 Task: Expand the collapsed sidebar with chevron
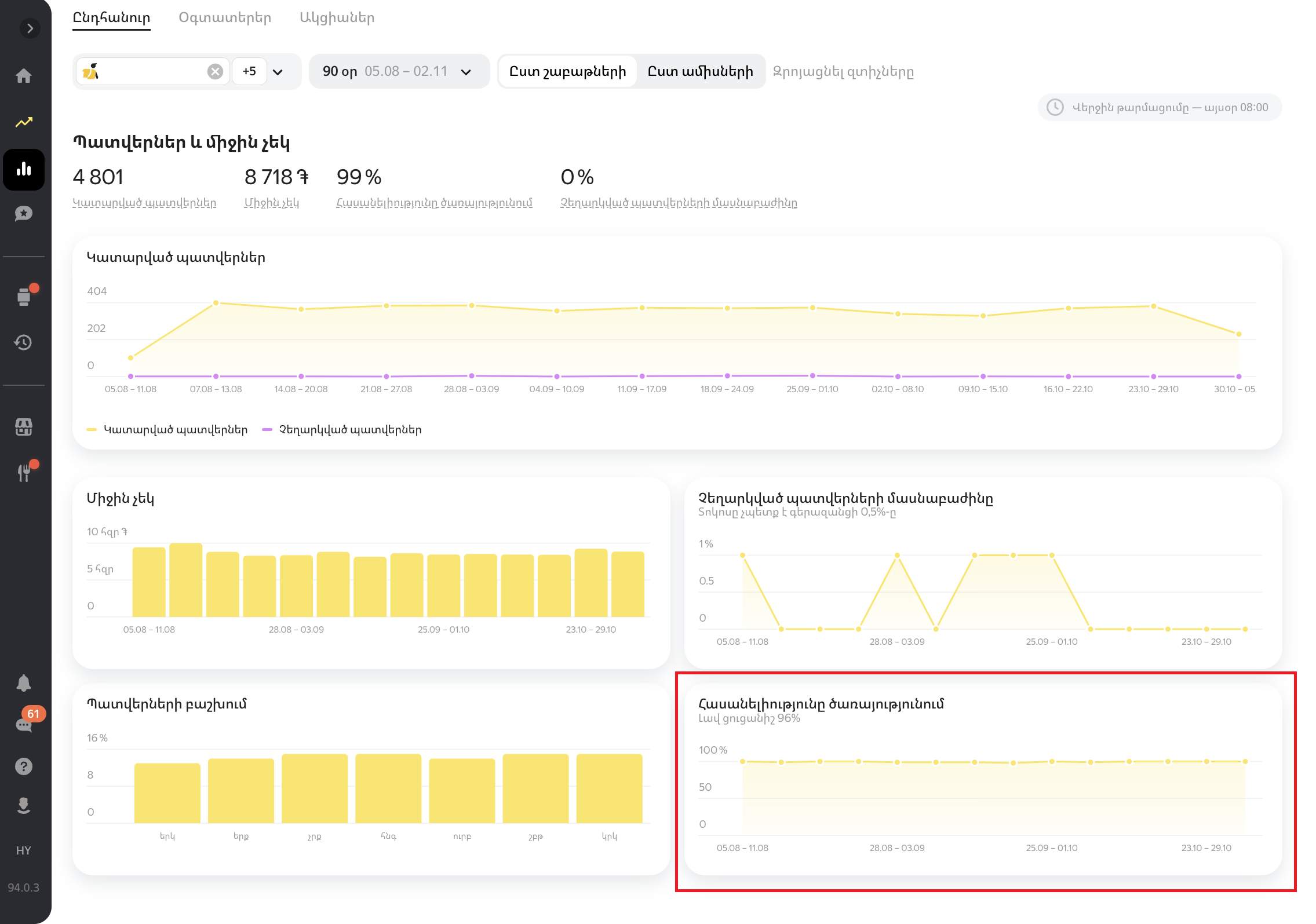(x=30, y=28)
